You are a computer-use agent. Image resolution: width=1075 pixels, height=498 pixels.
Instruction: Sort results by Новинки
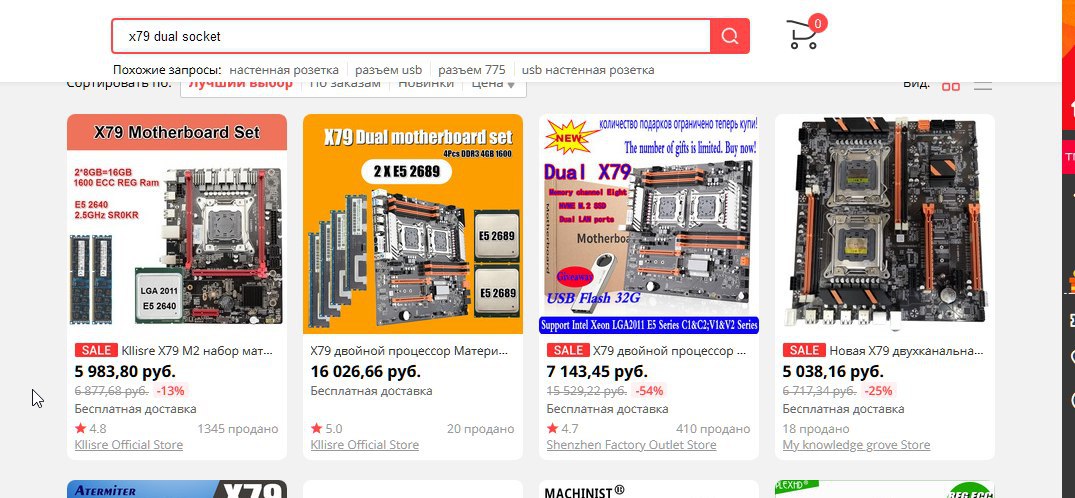point(426,84)
